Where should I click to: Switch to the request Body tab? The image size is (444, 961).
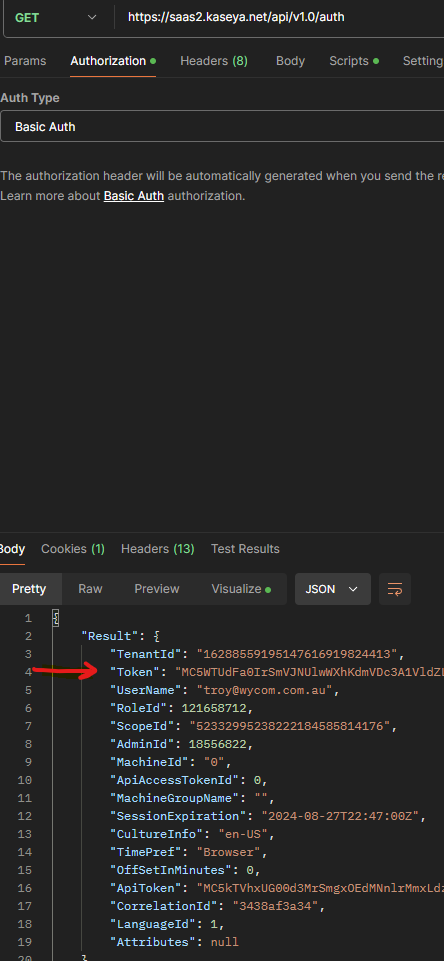point(290,61)
